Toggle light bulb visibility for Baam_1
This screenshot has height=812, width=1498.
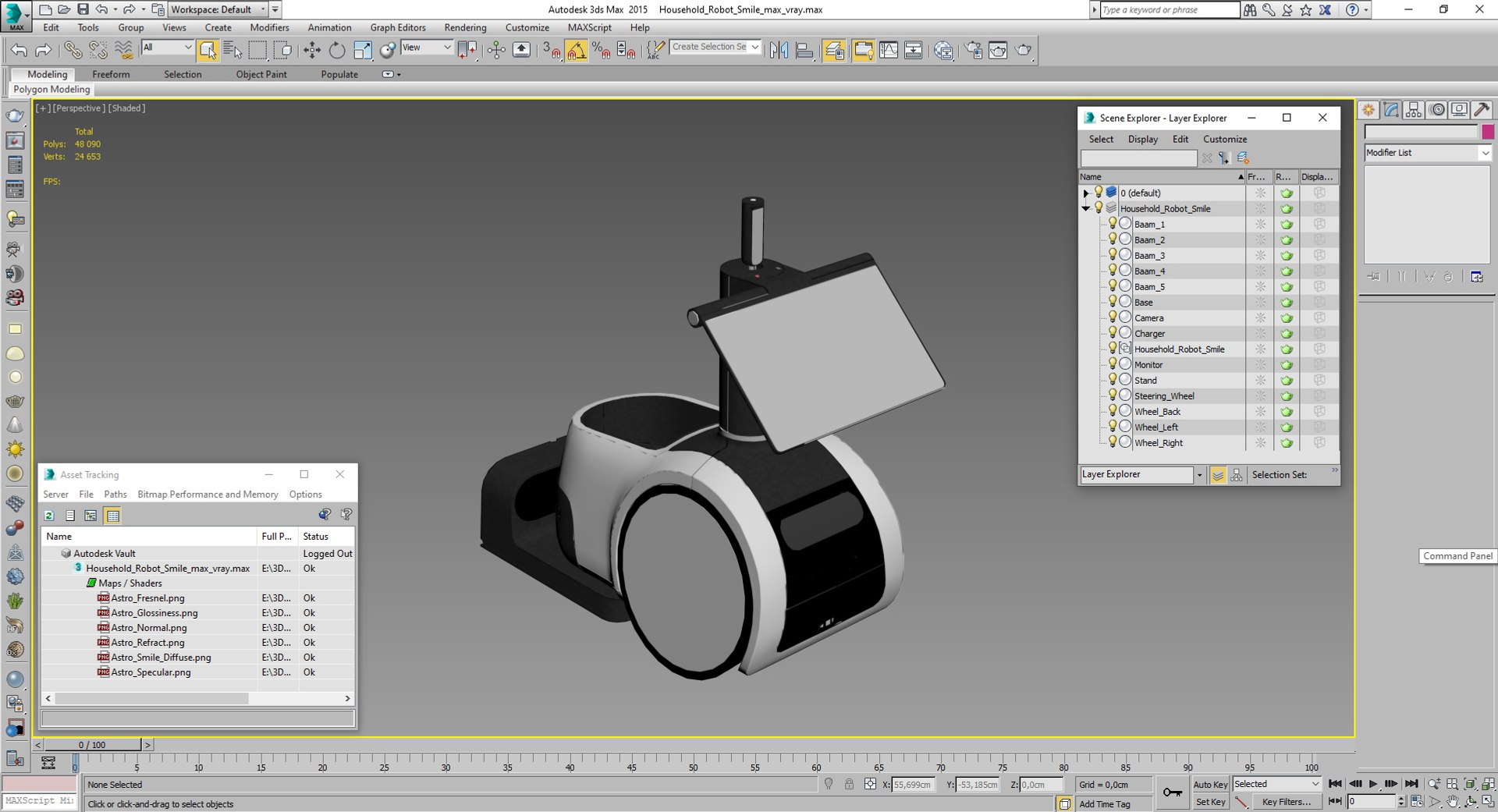pos(1113,224)
